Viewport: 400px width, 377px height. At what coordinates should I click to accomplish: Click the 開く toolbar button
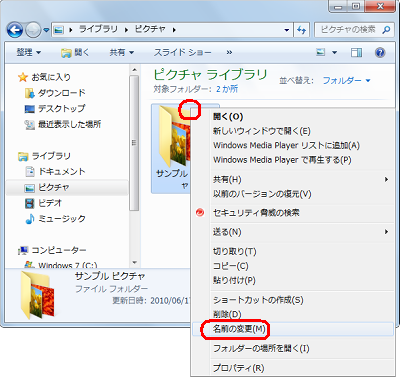(75, 52)
